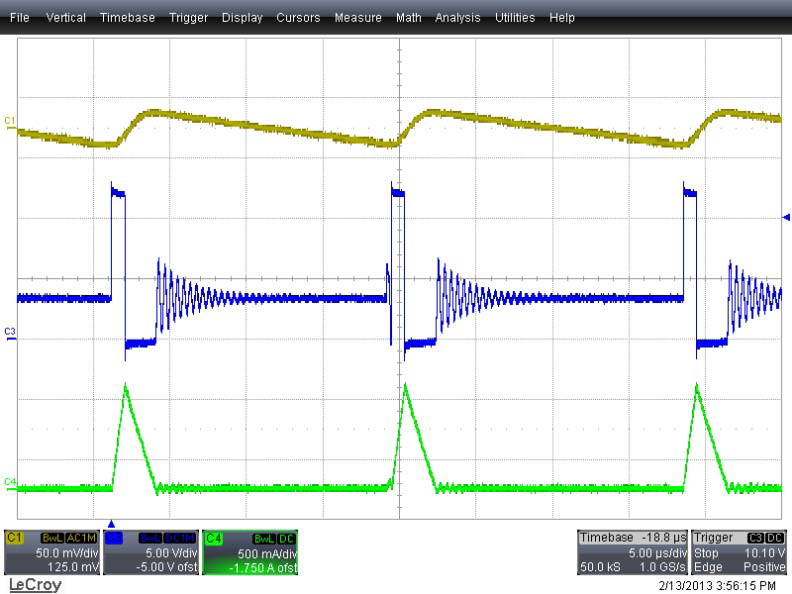Open the Math menu
Screen dimensions: 792x594
408,18
